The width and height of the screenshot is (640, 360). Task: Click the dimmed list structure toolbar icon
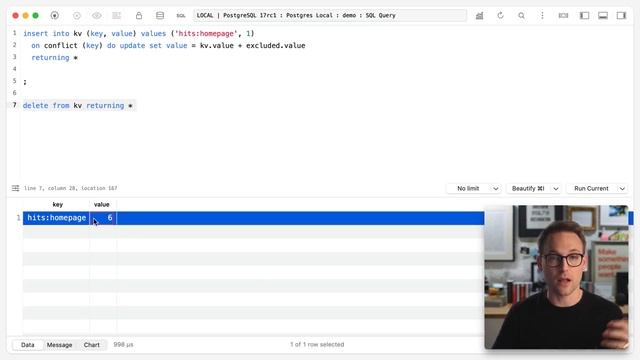click(117, 16)
